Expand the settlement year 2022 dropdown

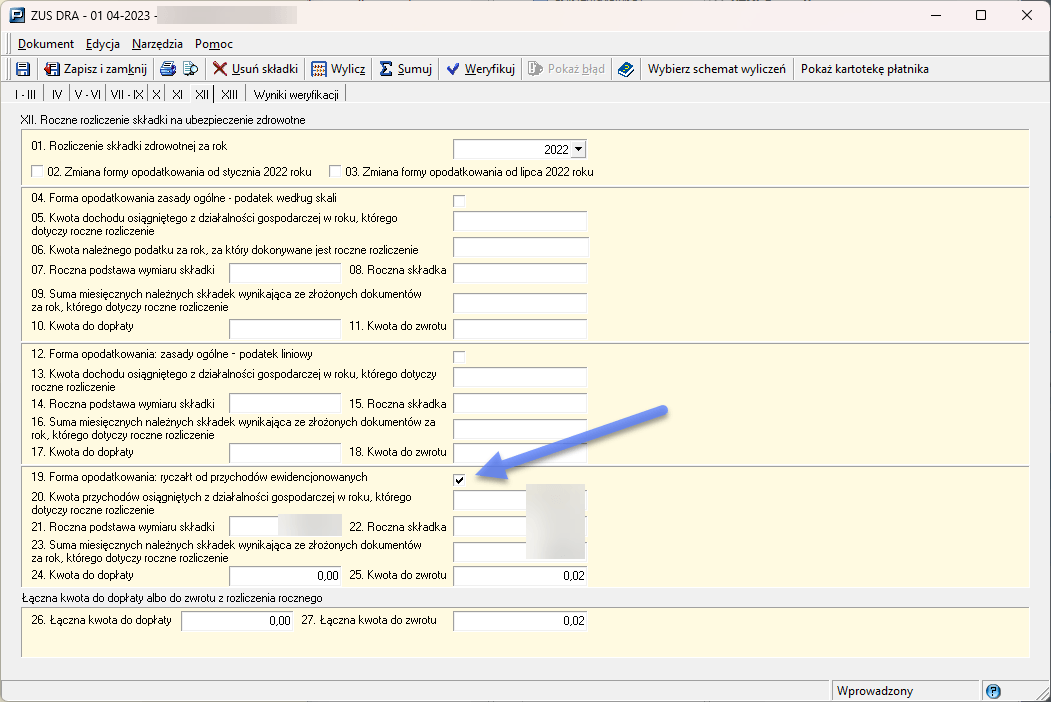tap(578, 150)
